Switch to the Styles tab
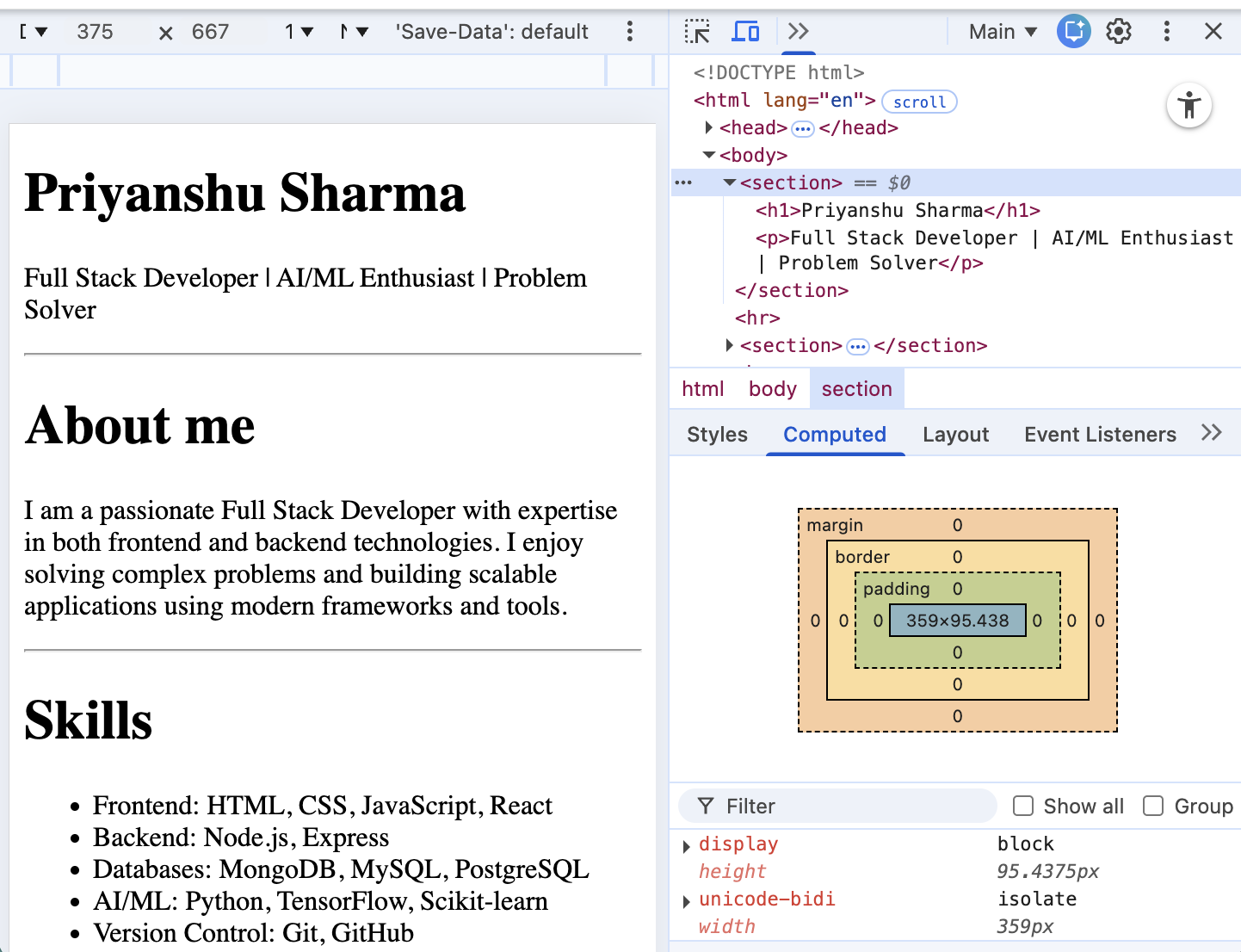Screen dimensions: 1241x952 [x=717, y=435]
